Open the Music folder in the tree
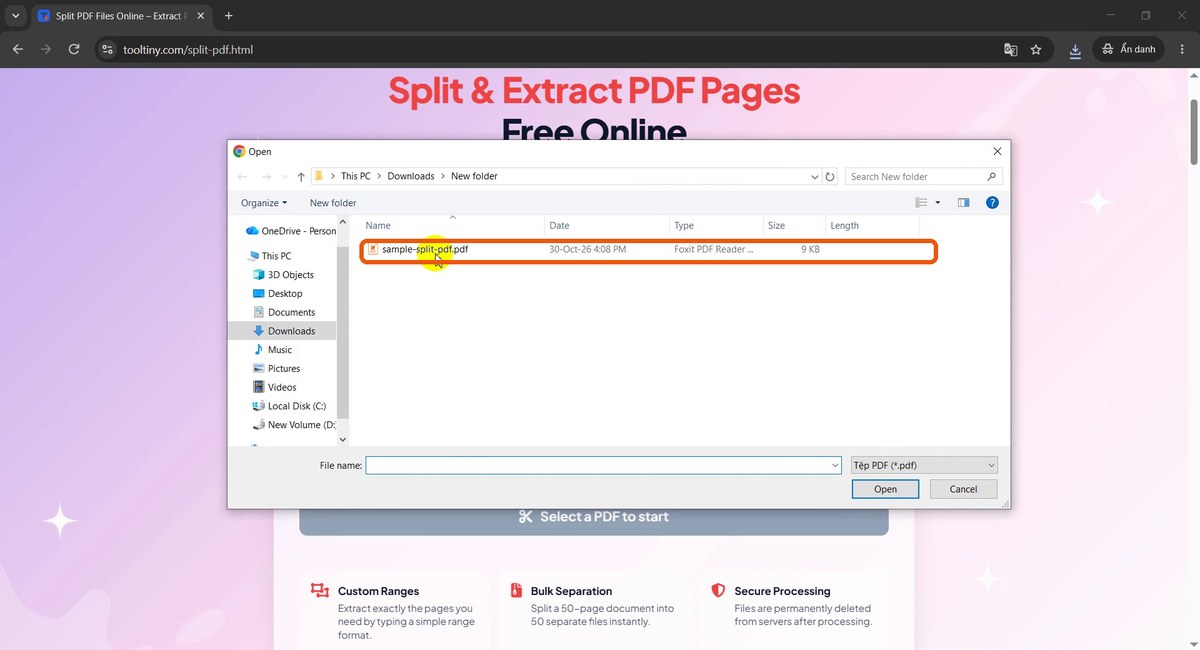Image resolution: width=1200 pixels, height=650 pixels. click(273, 350)
